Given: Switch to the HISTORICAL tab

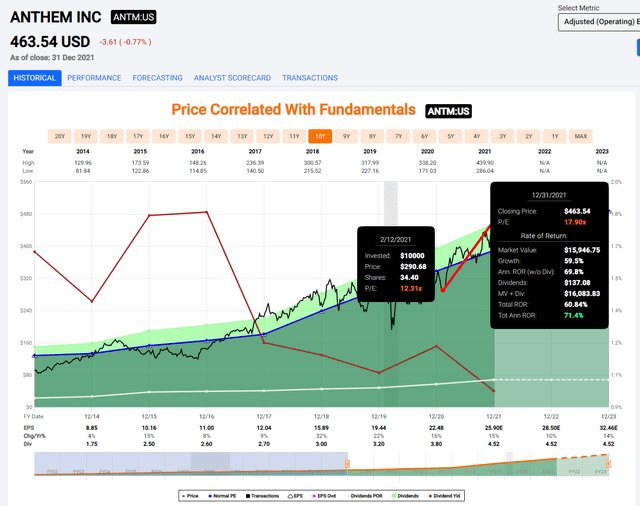Looking at the screenshot, I should [35, 78].
